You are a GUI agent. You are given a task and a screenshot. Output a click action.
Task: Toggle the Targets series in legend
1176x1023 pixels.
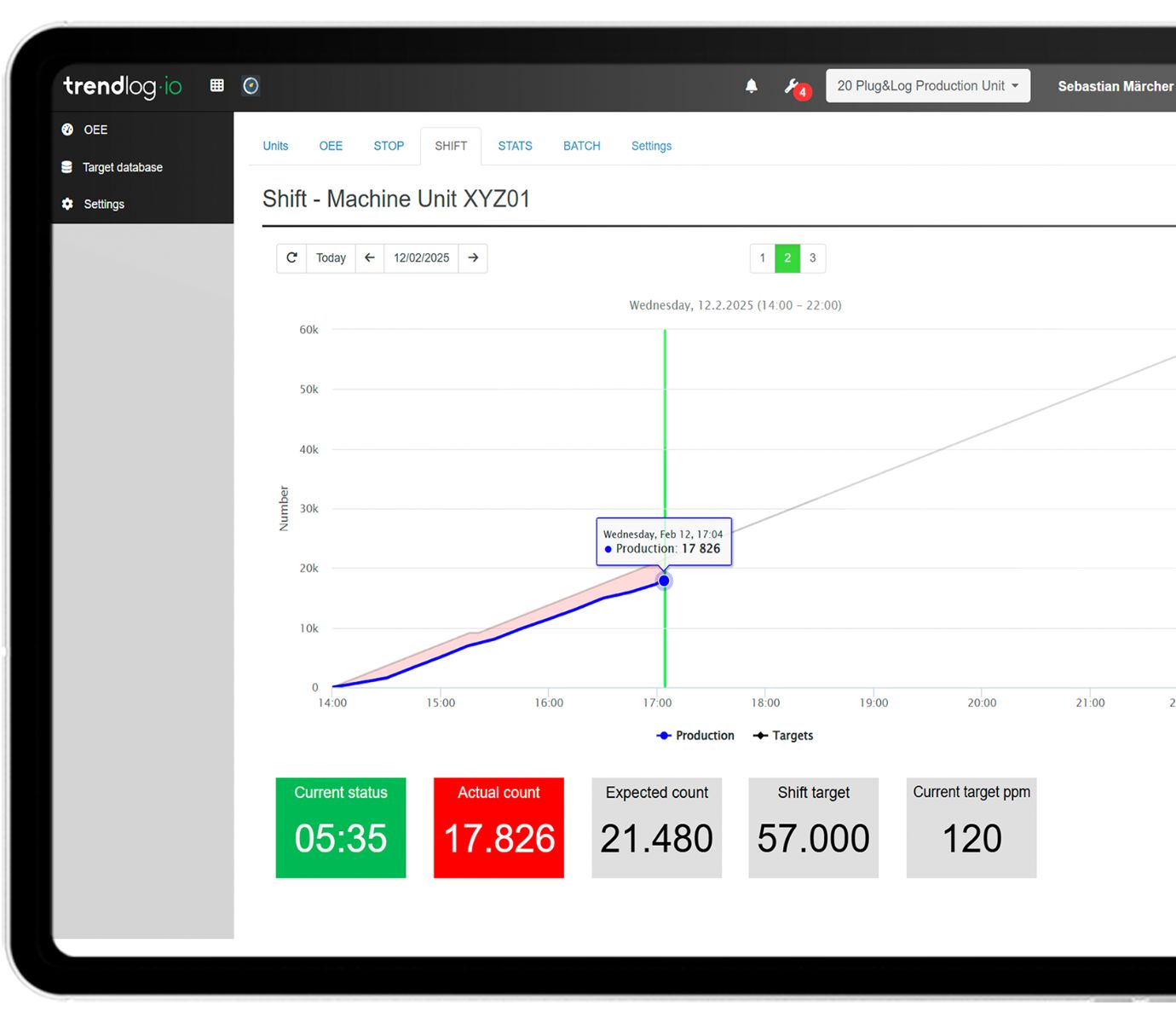783,735
